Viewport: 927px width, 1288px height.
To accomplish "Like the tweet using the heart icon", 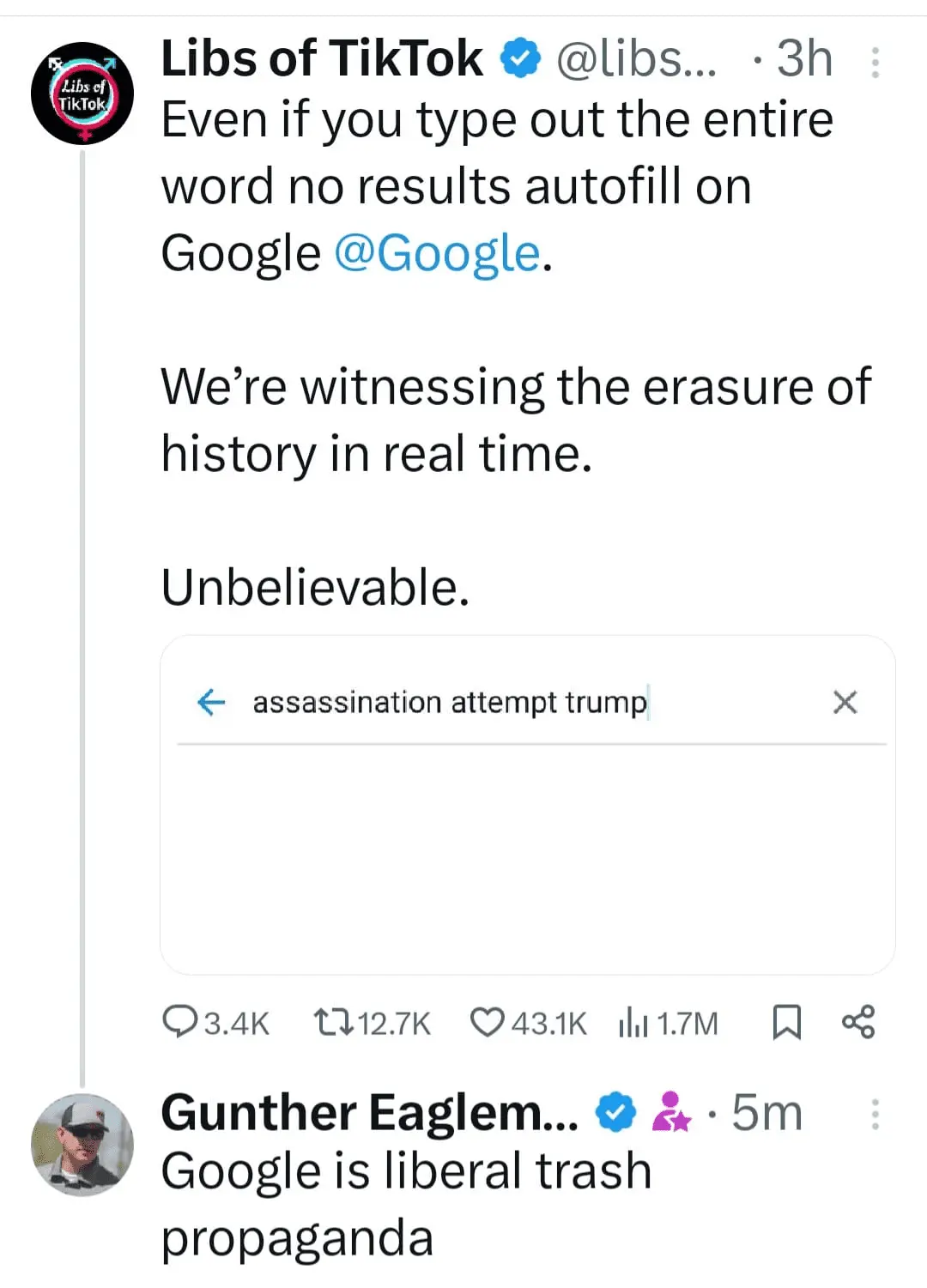I will point(488,1022).
